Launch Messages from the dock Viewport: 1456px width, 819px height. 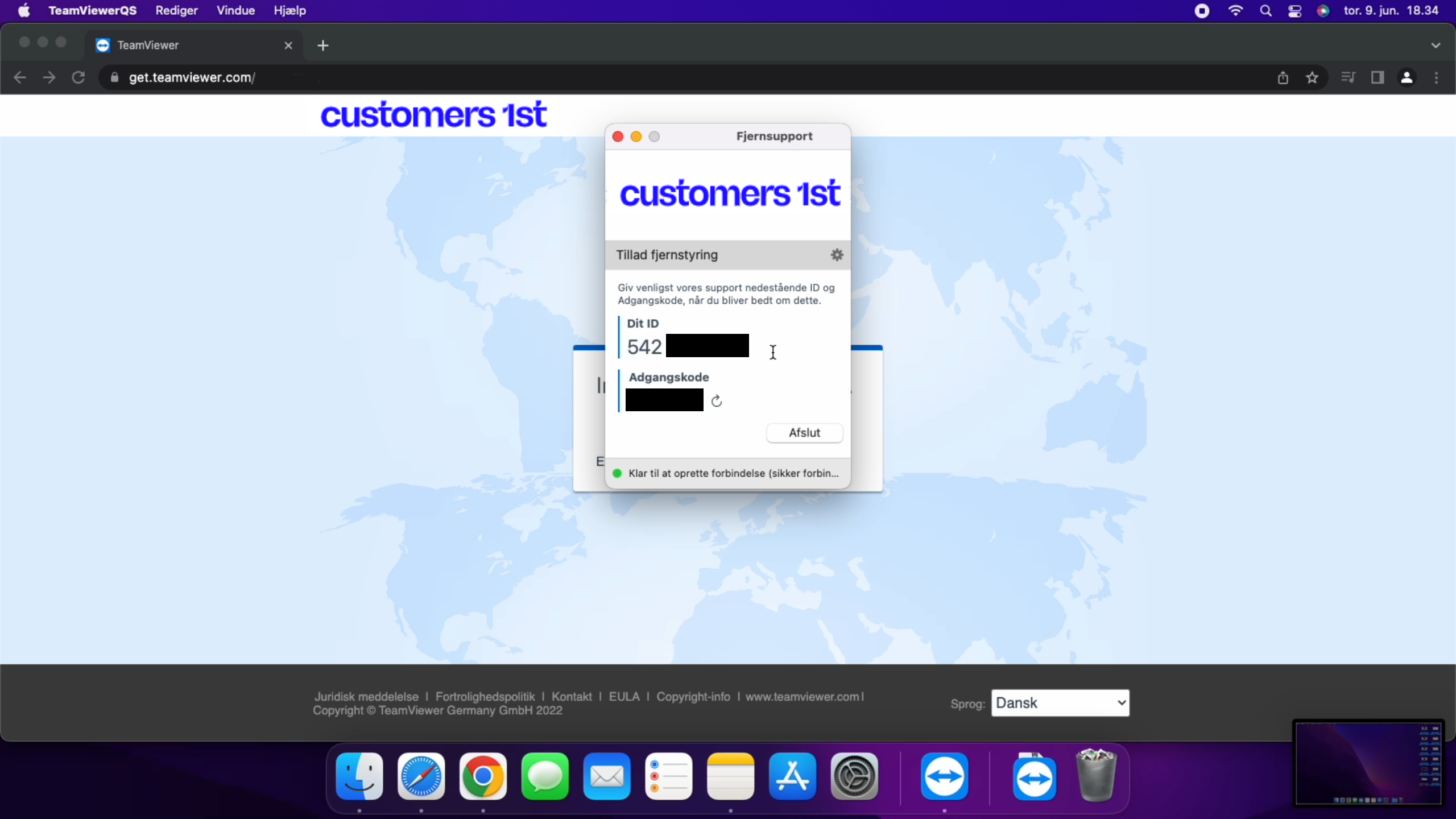pyautogui.click(x=545, y=776)
